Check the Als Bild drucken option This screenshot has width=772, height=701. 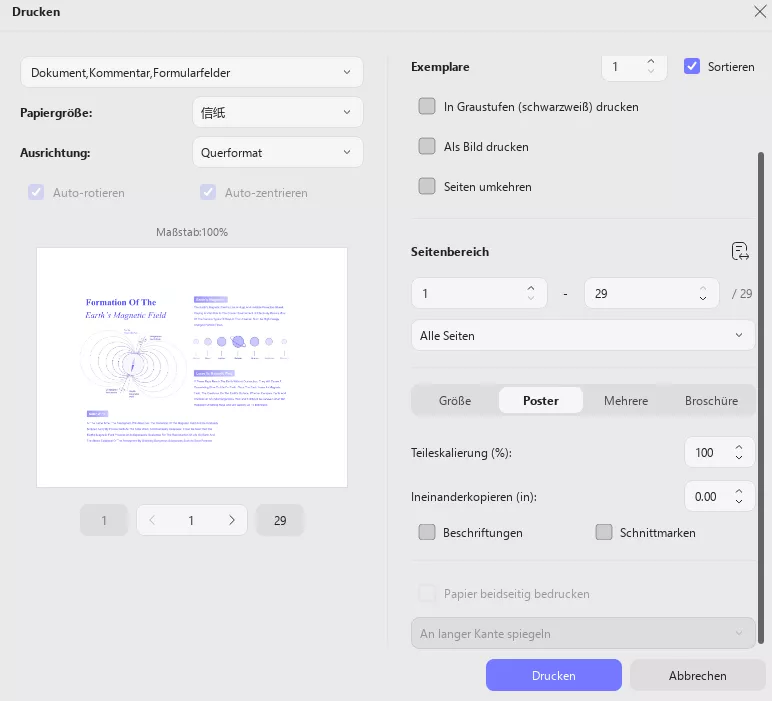click(x=427, y=146)
